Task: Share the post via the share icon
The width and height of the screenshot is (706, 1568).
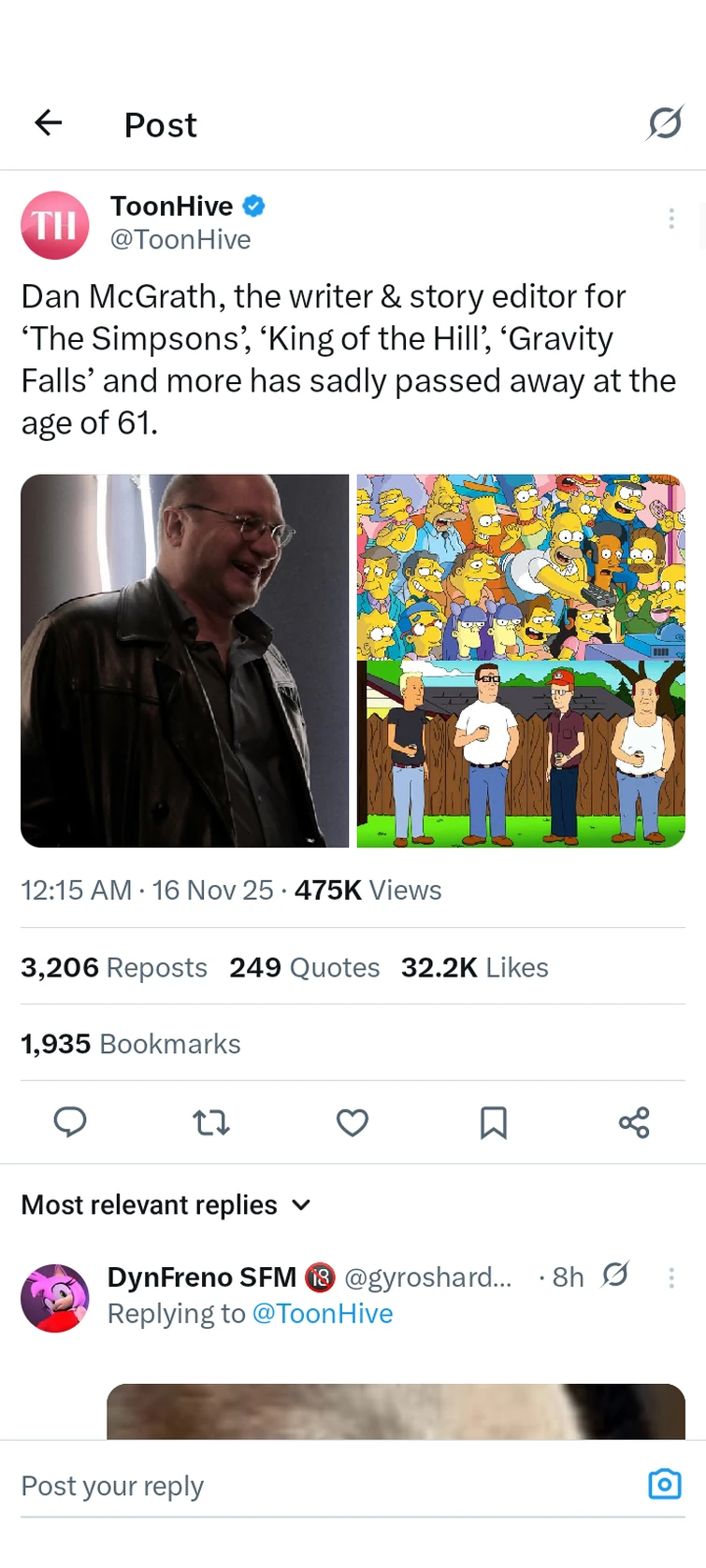Action: pyautogui.click(x=635, y=1123)
